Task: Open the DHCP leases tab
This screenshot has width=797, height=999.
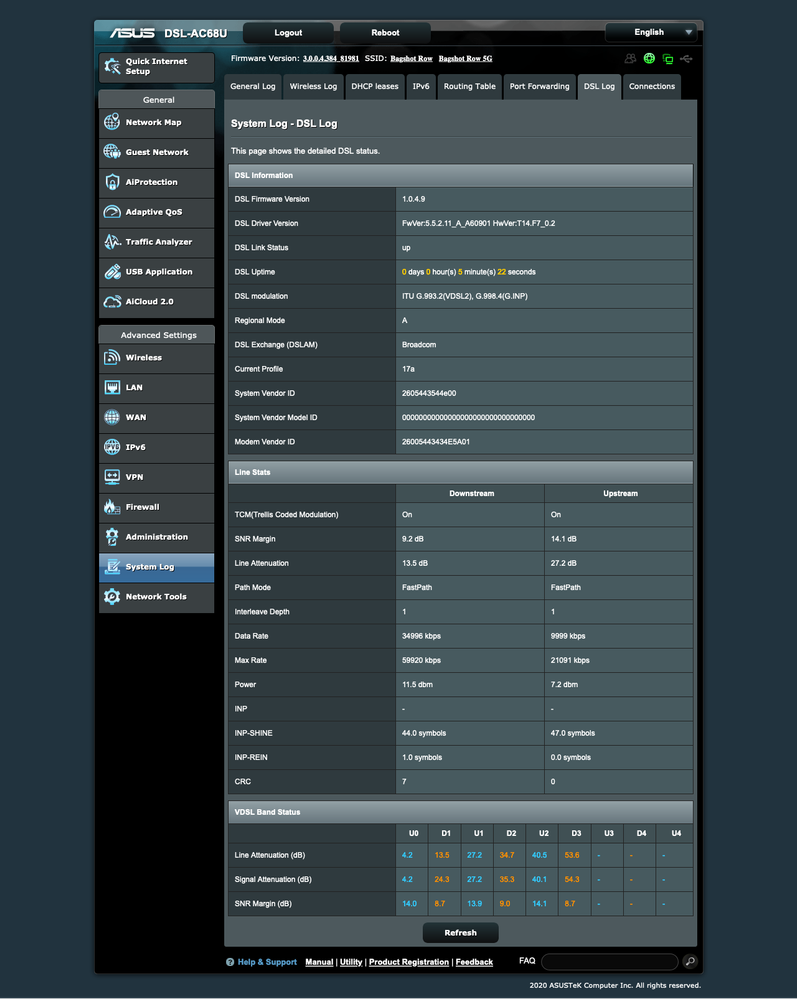Action: (x=375, y=87)
